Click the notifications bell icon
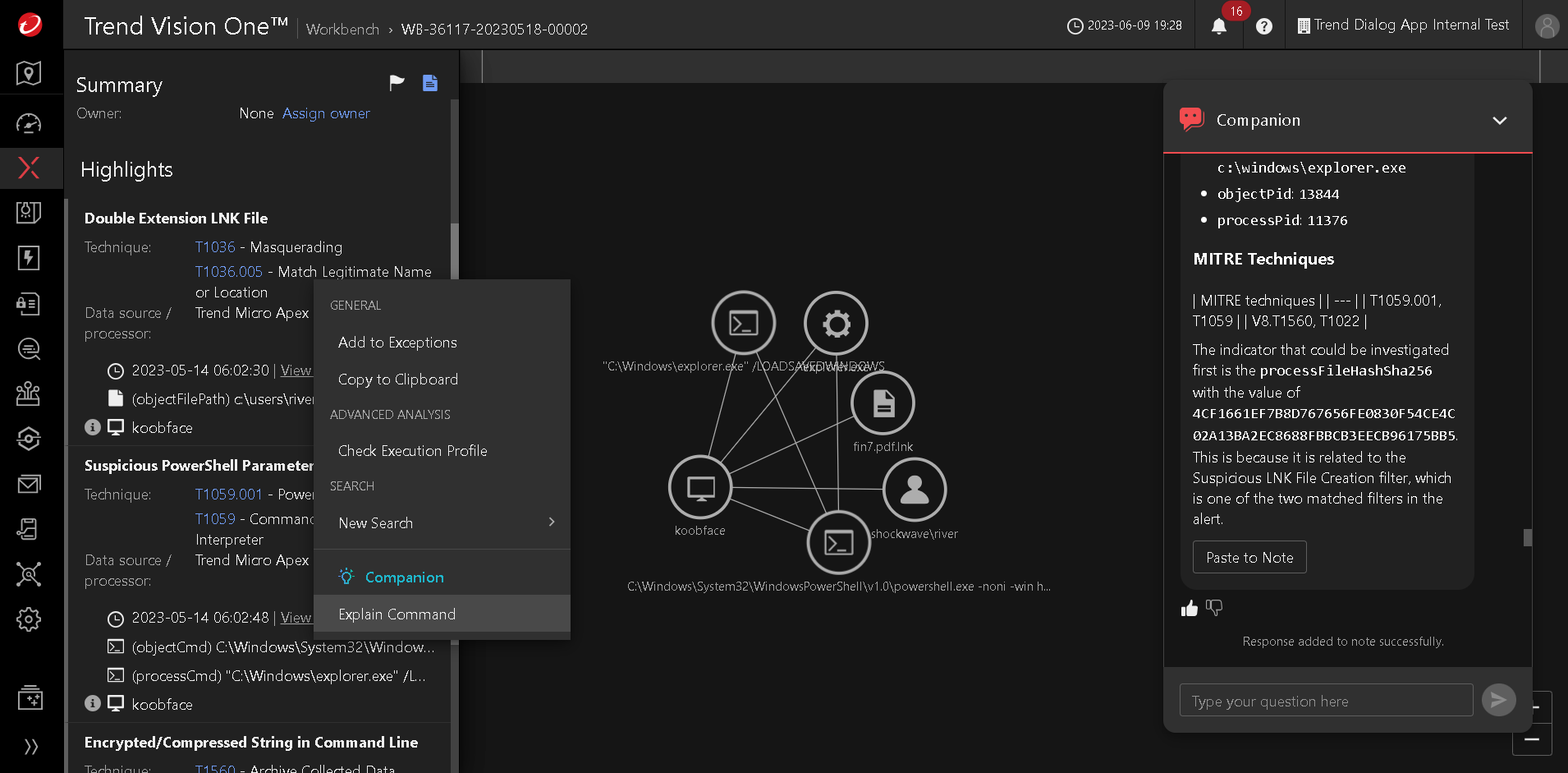Image resolution: width=1568 pixels, height=773 pixels. 1219,26
